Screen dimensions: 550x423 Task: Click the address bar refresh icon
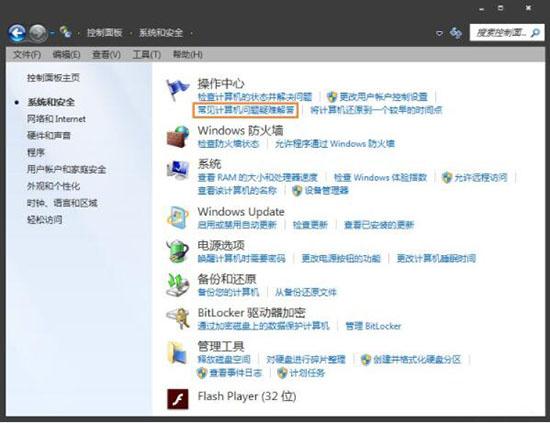[x=456, y=33]
